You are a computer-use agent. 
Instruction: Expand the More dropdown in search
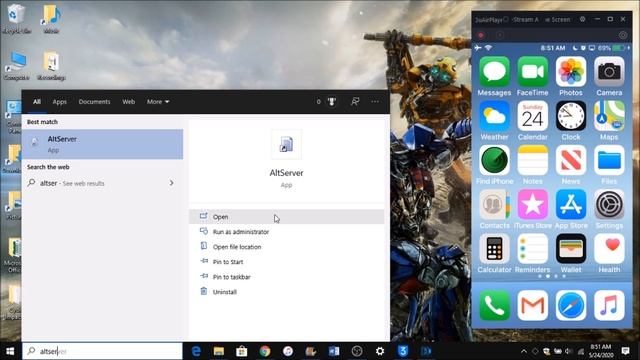pyautogui.click(x=158, y=102)
